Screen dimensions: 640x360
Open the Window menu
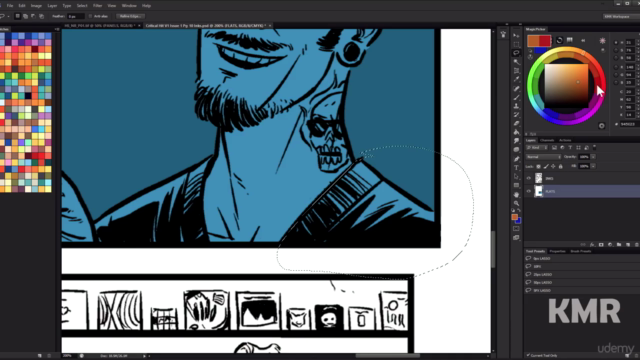point(129,6)
